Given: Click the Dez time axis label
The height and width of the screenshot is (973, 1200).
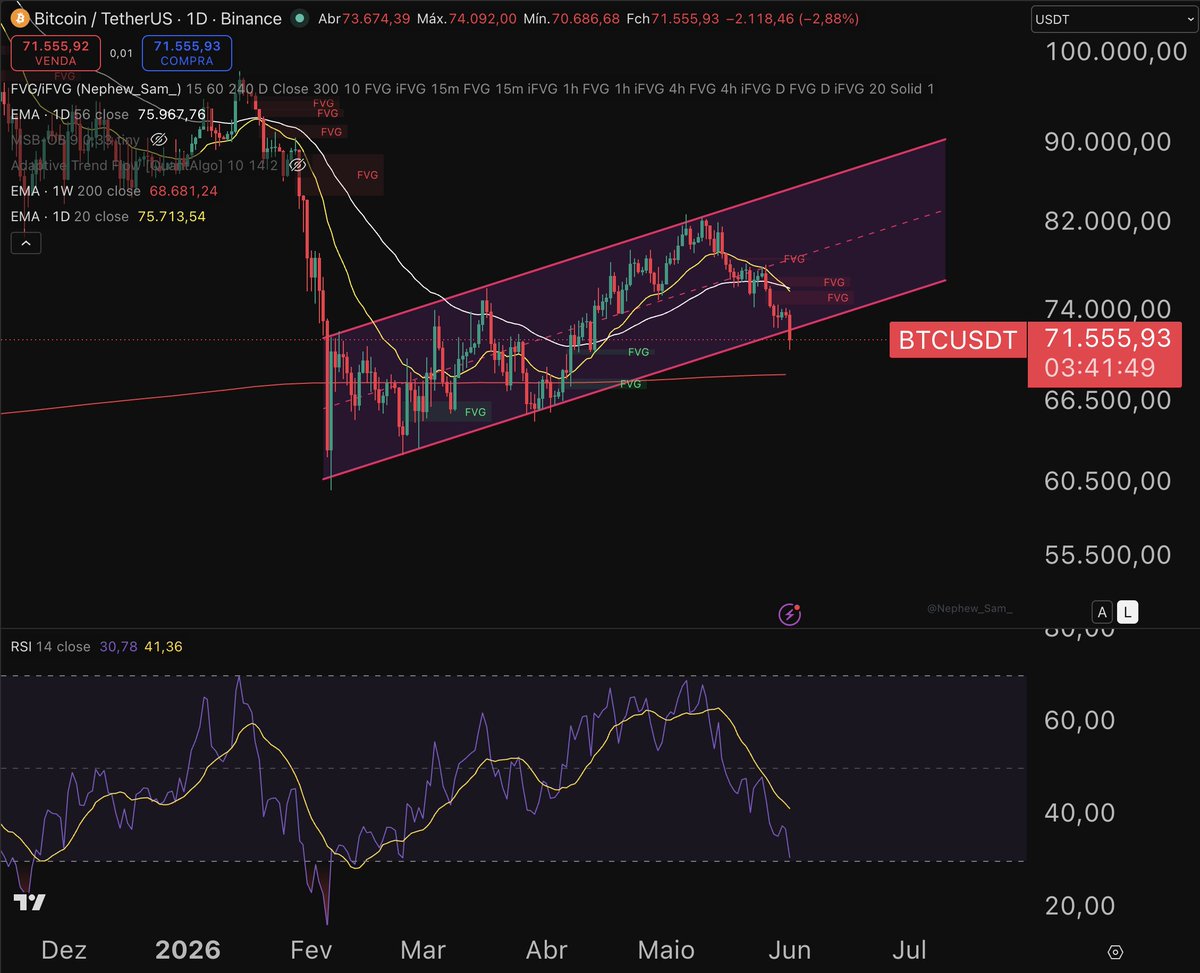Looking at the screenshot, I should tap(65, 949).
